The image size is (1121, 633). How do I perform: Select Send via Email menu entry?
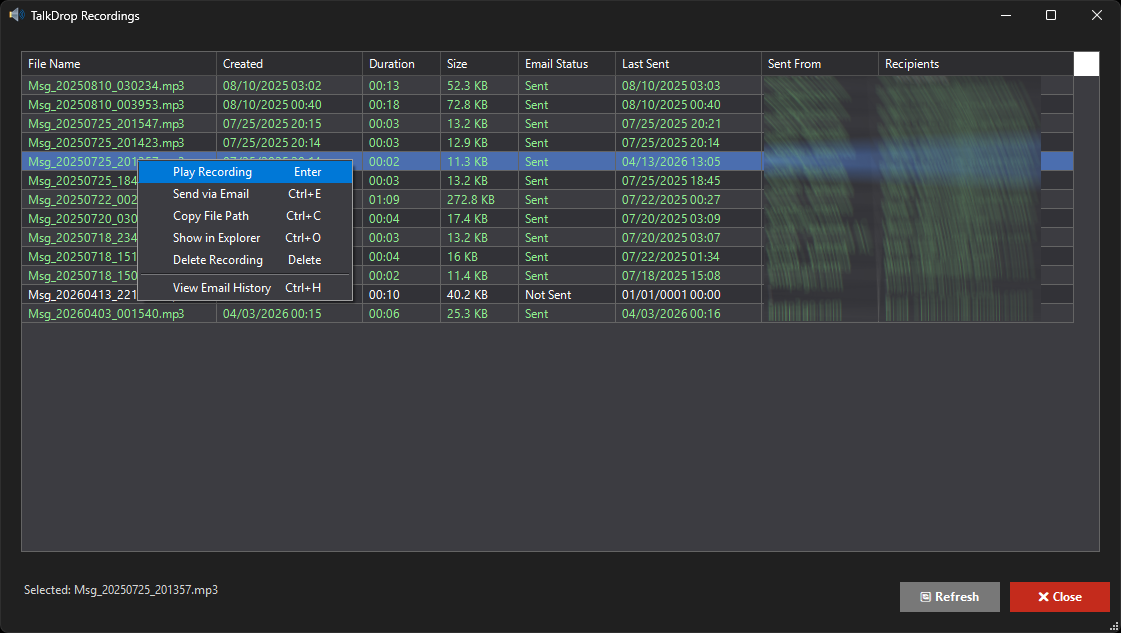[x=211, y=194]
